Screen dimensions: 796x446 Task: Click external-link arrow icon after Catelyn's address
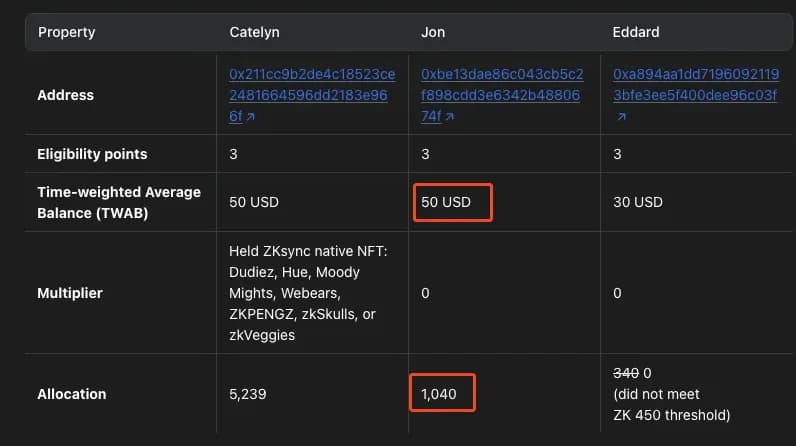point(249,117)
